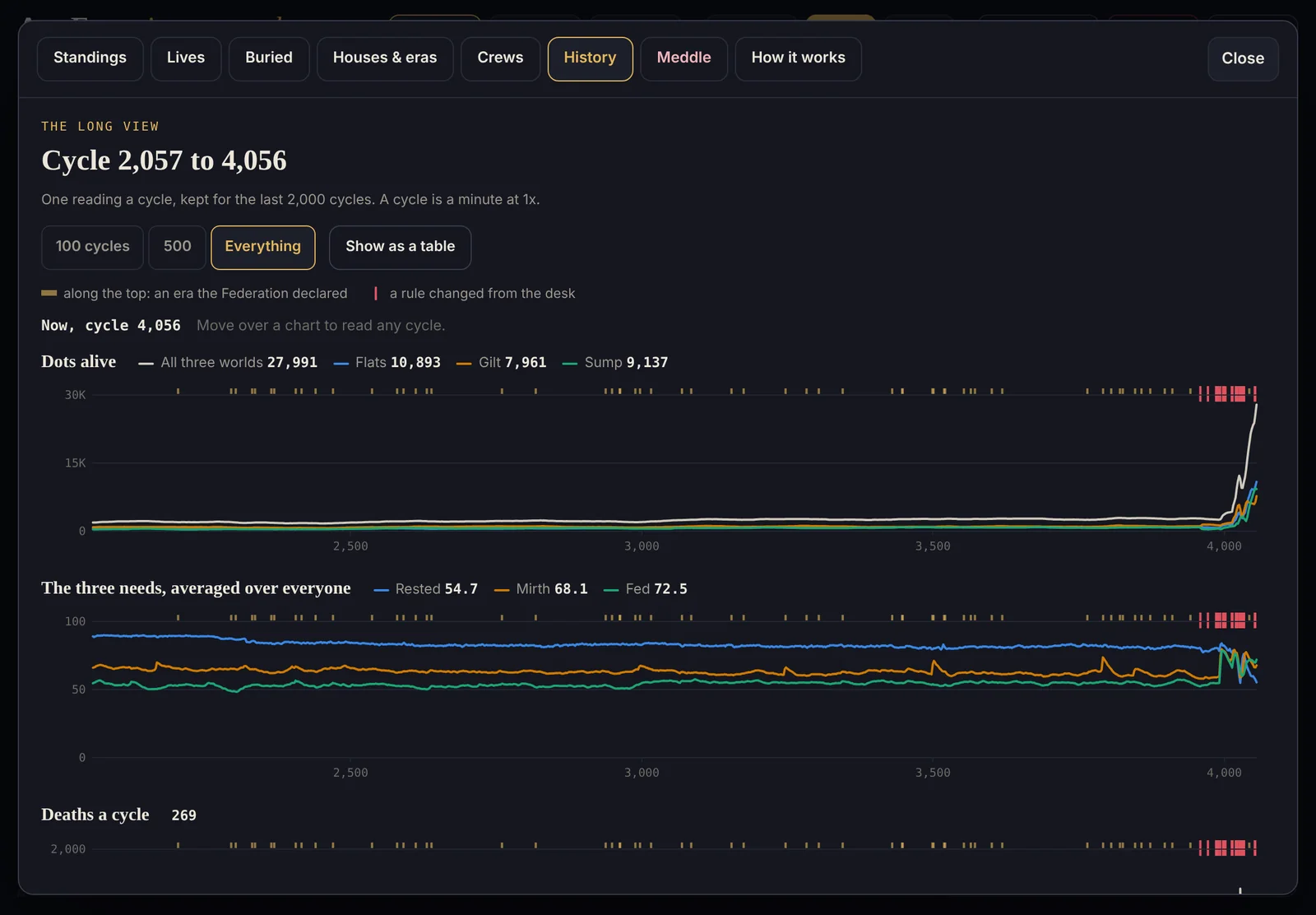Open the Buried tab
This screenshot has width=1316, height=915.
[x=269, y=58]
